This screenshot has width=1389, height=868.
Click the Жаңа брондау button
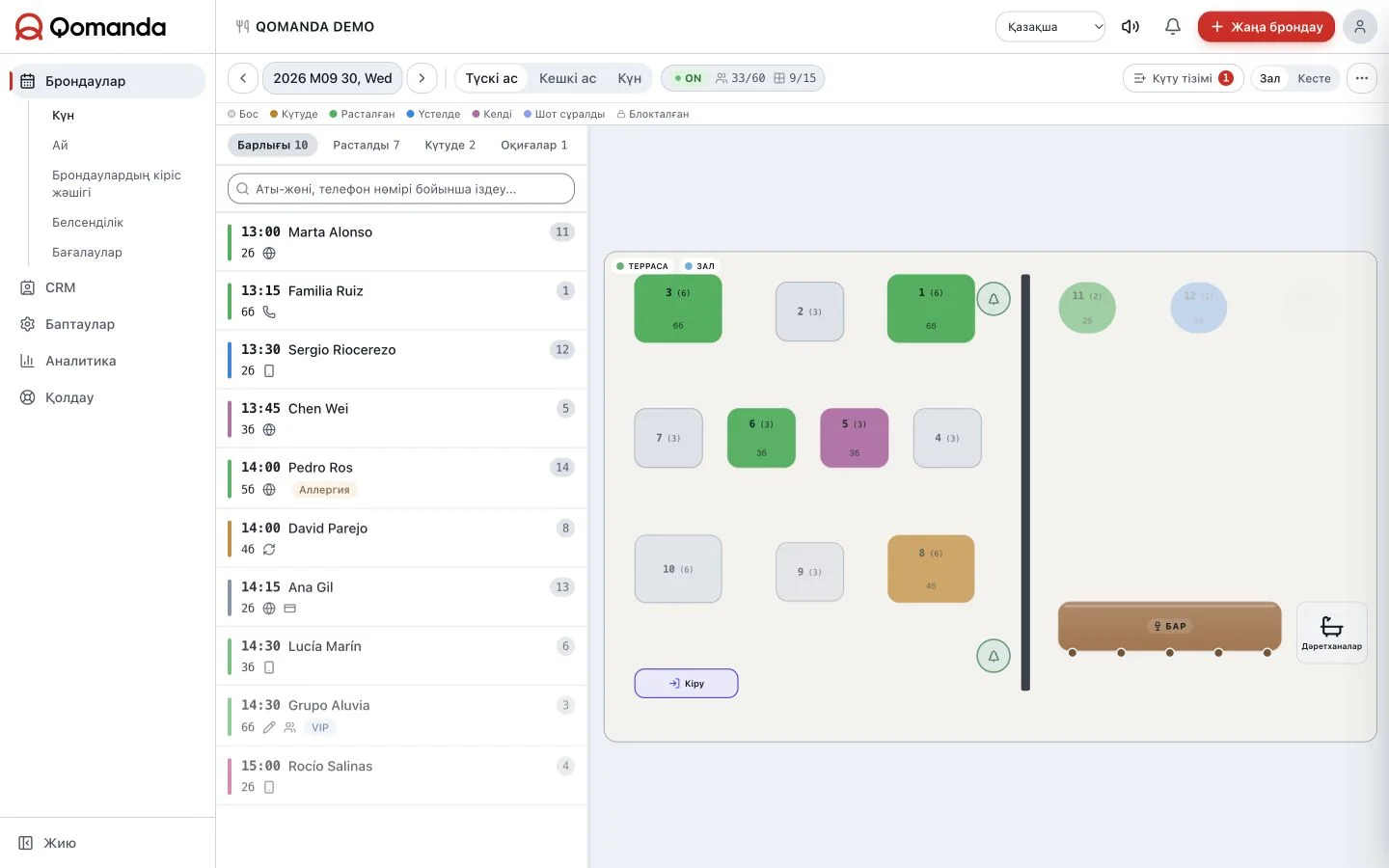pos(1266,27)
